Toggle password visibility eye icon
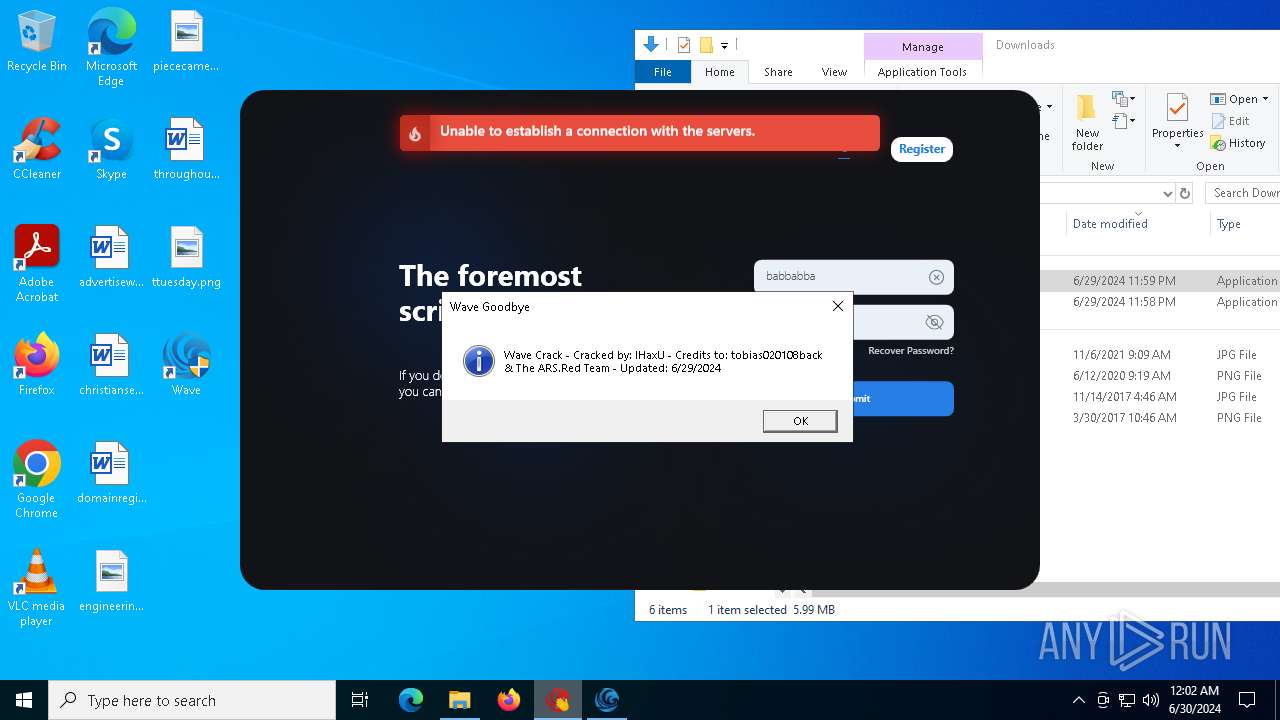1280x720 pixels. click(x=934, y=322)
